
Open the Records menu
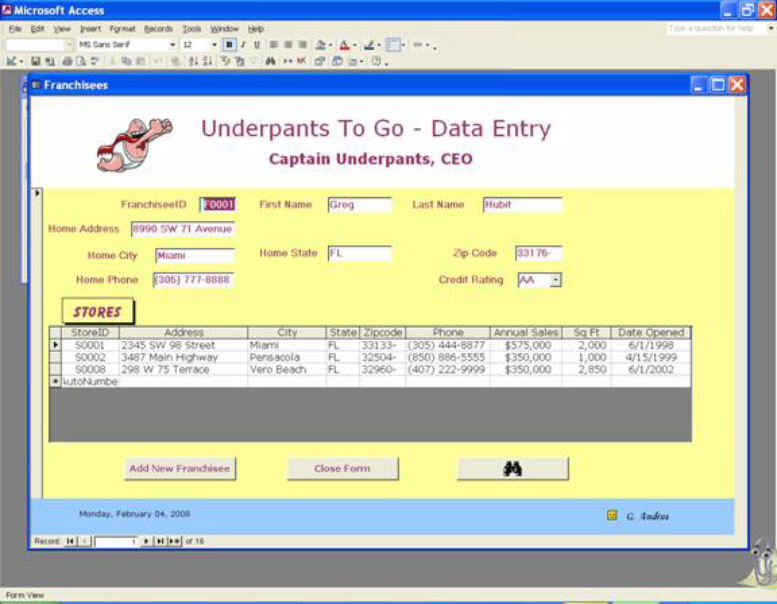tap(158, 29)
